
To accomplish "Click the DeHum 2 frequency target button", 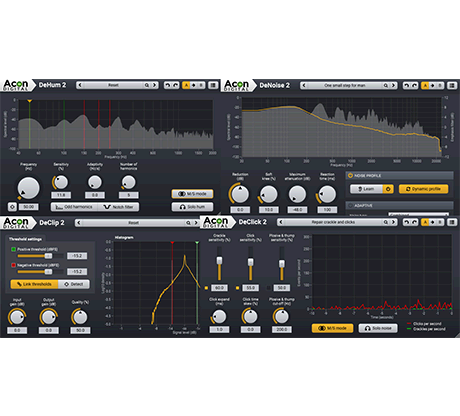I will click(x=12, y=207).
